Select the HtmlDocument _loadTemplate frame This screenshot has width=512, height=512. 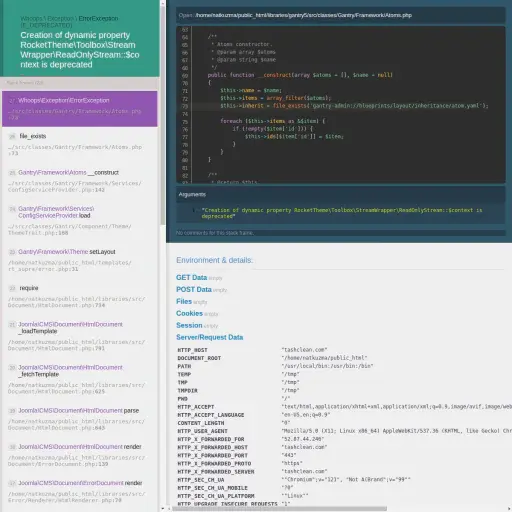[80, 336]
